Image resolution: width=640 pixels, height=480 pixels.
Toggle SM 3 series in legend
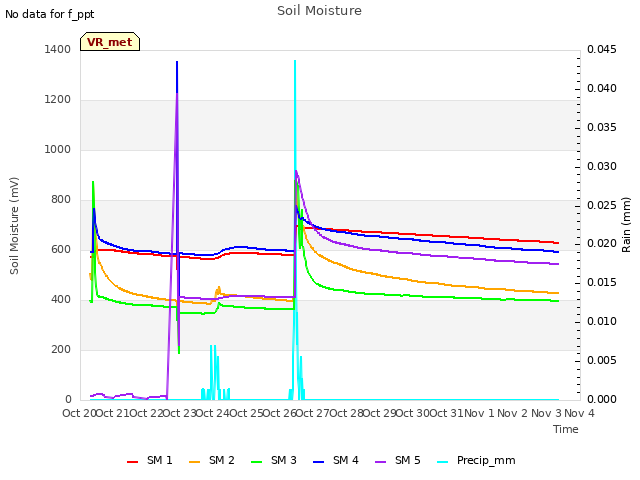(274, 460)
